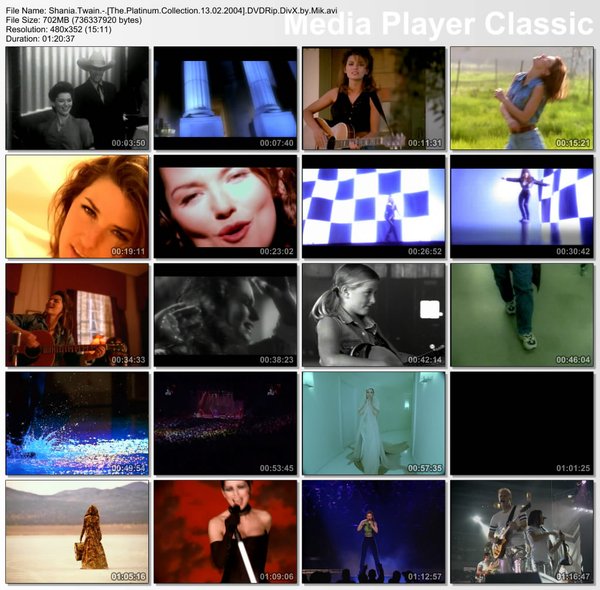Choose the red room guitar frame 00:34:33
The image size is (600, 590).
(77, 315)
